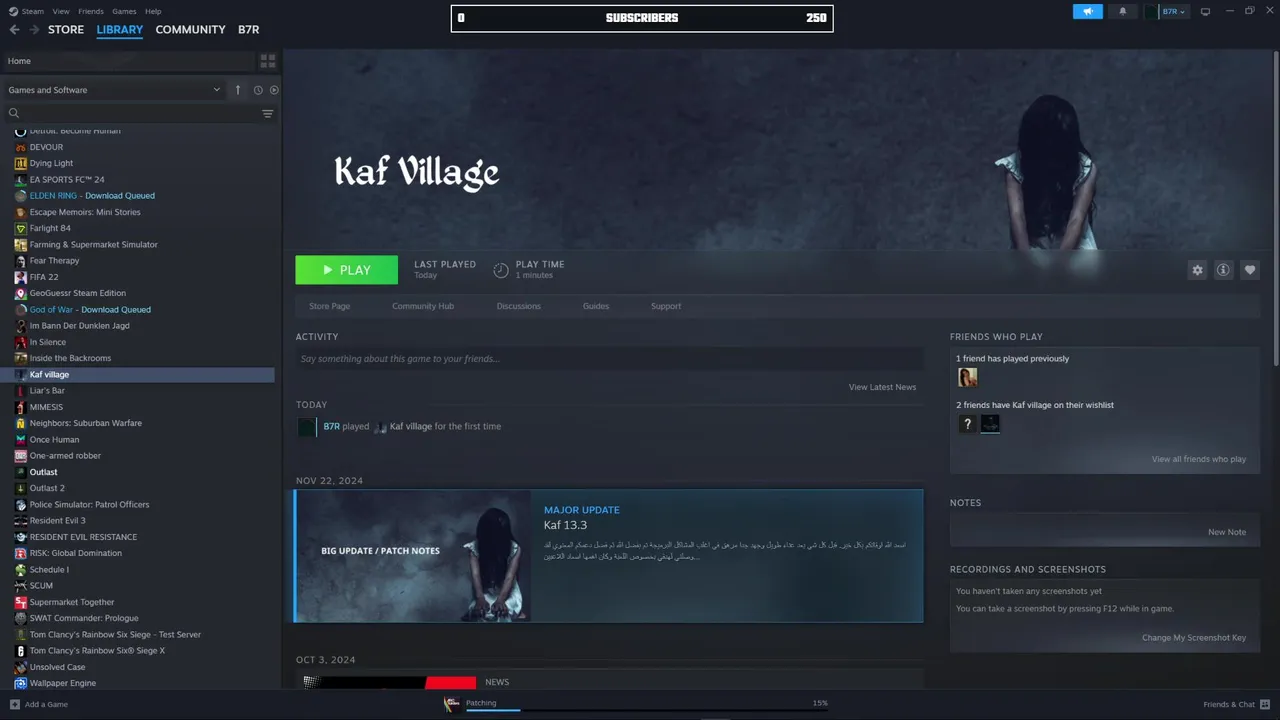Screen dimensions: 1280x720
Task: Add Kaf Village to favorites heart
Action: click(x=1249, y=270)
